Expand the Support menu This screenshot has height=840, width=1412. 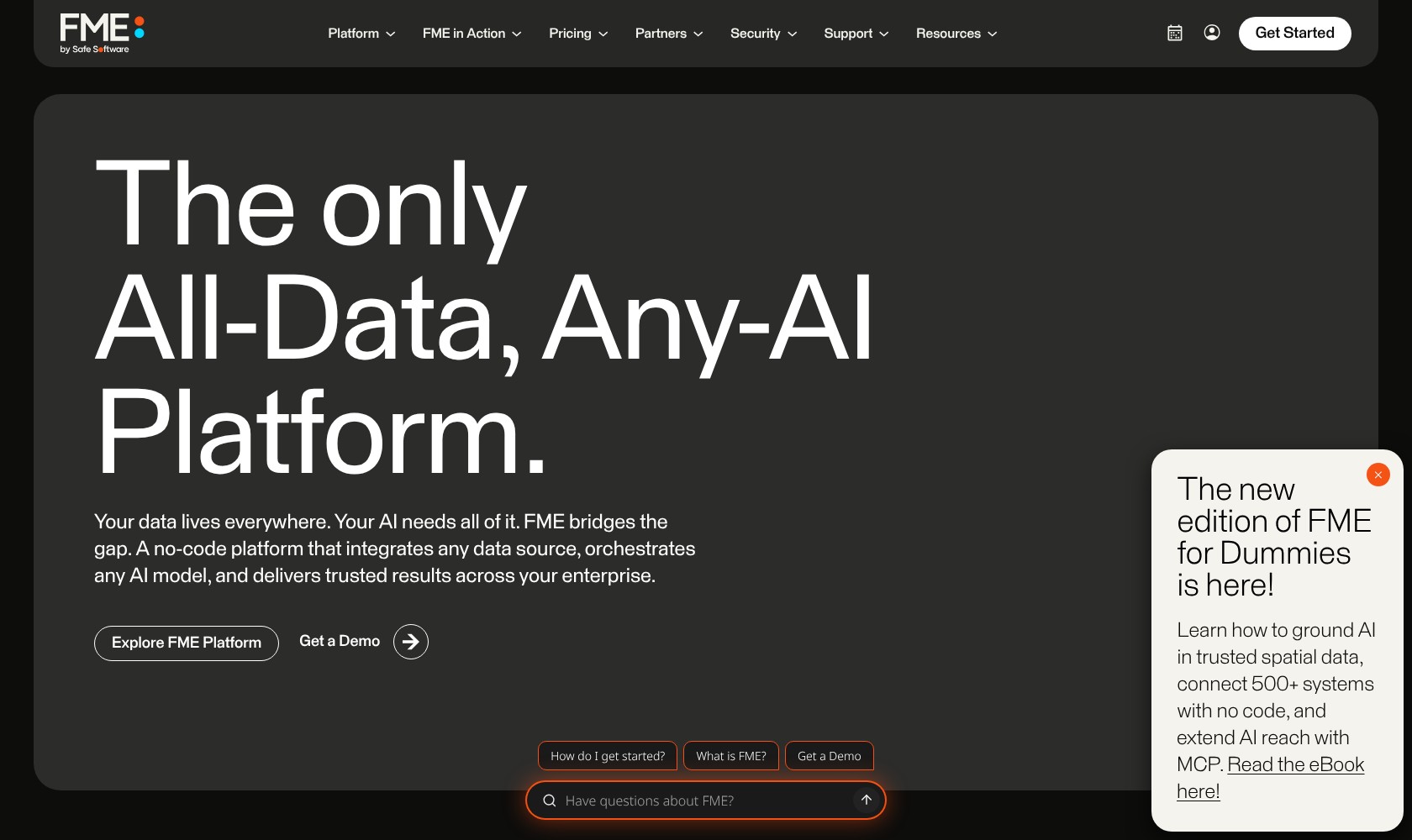[x=856, y=34]
